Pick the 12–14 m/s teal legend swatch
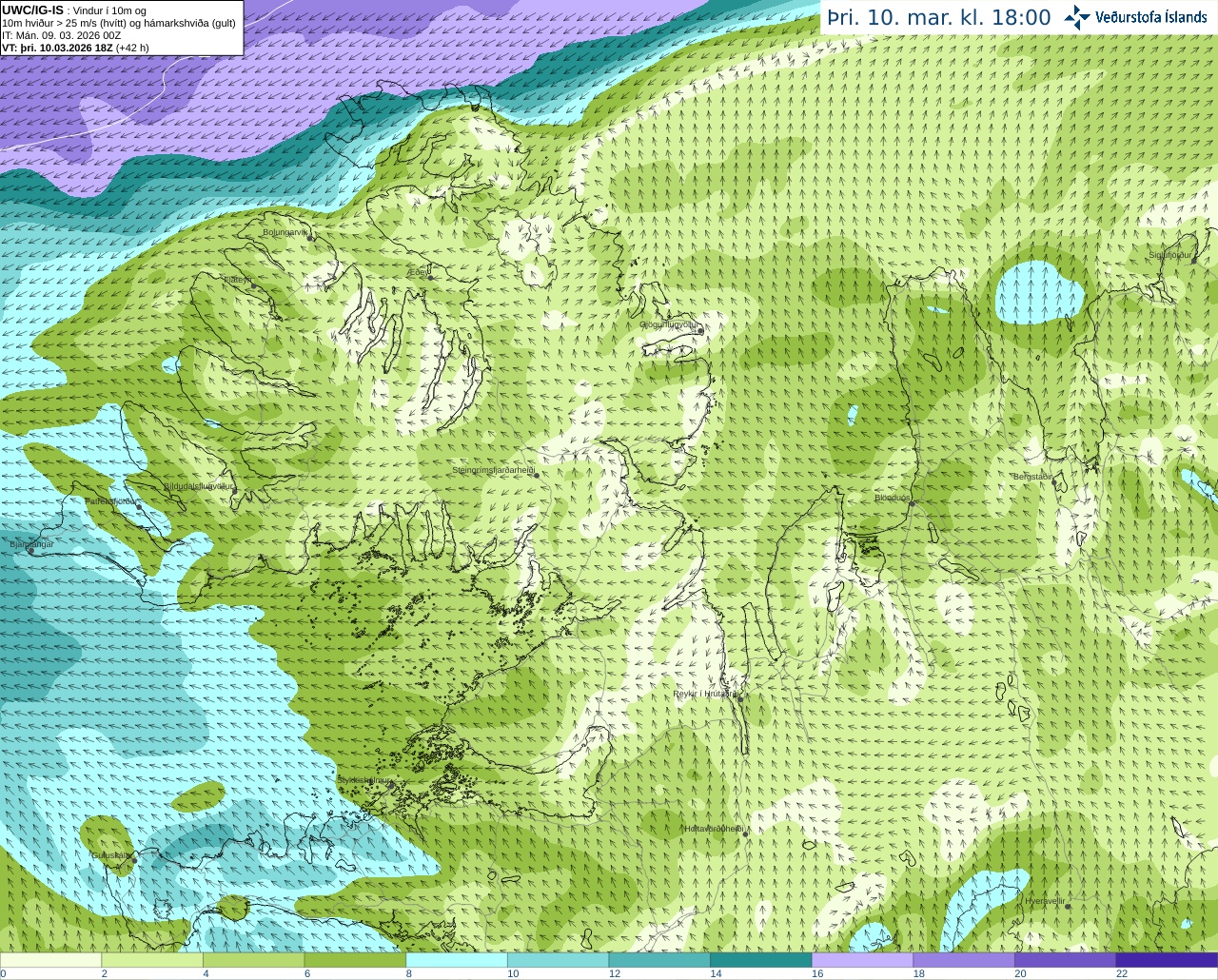This screenshot has width=1218, height=980. (x=659, y=960)
